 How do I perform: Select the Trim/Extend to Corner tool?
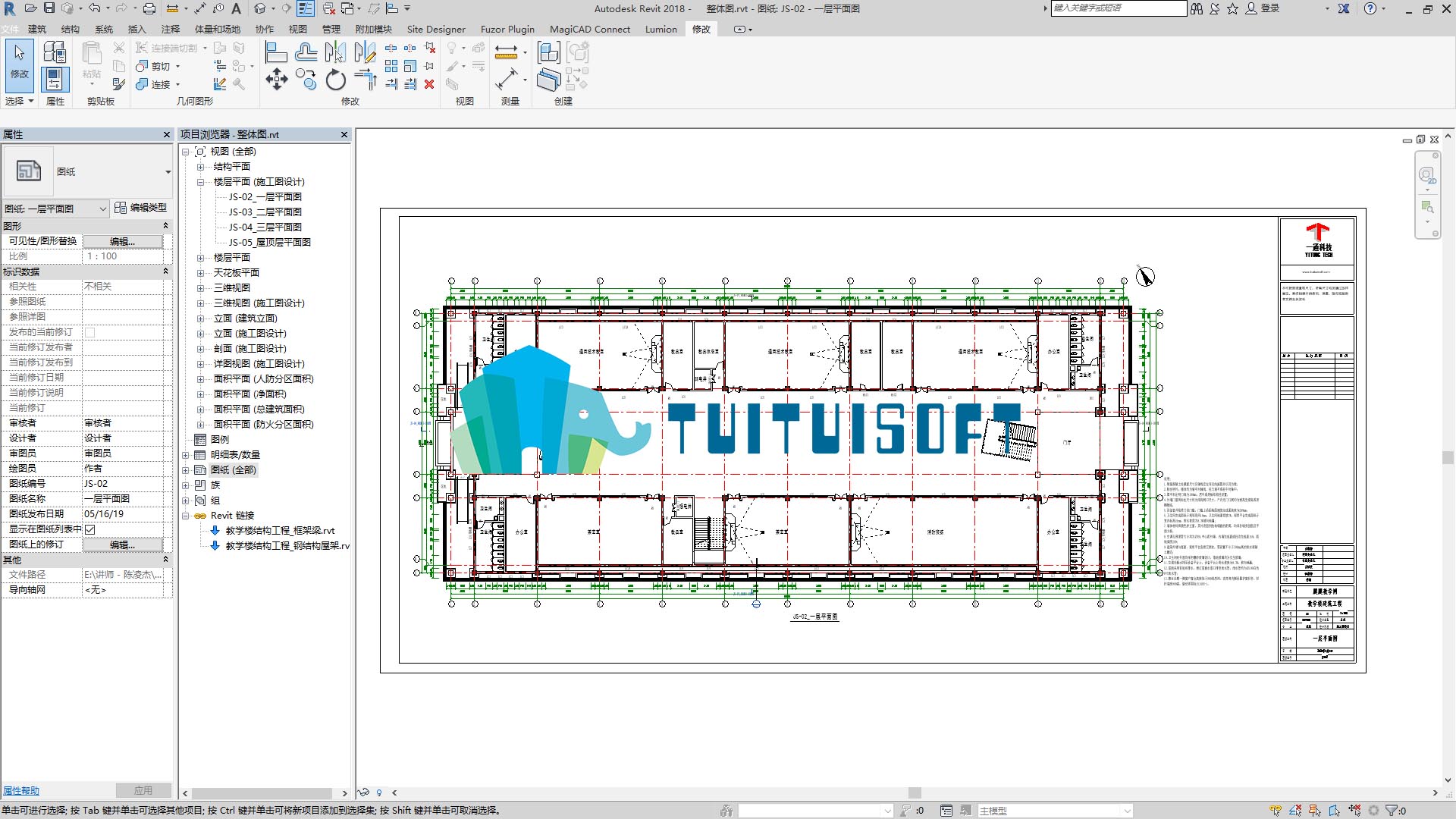pyautogui.click(x=365, y=80)
